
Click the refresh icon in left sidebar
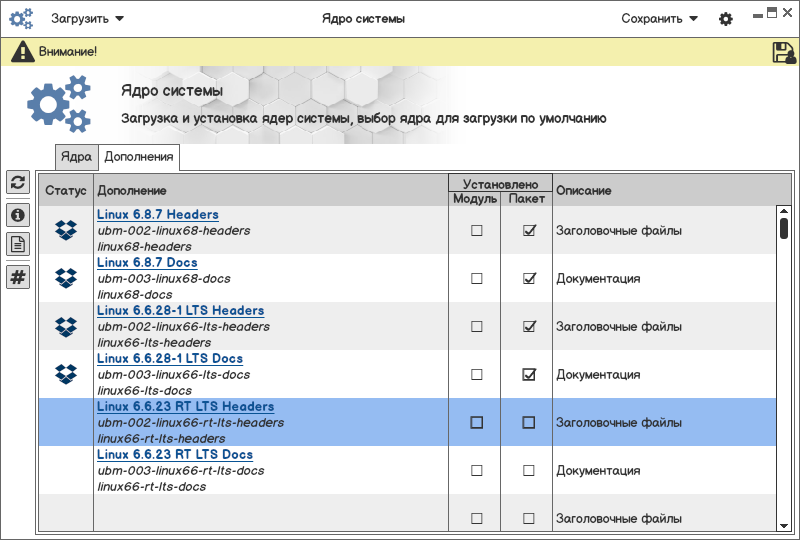(x=17, y=182)
